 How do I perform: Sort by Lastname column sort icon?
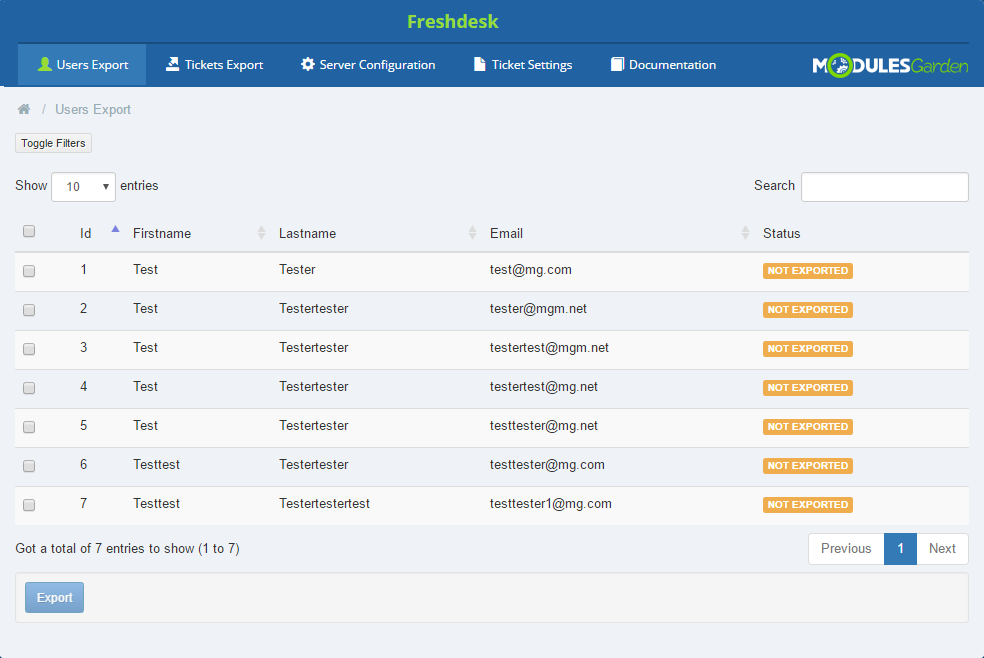[x=472, y=233]
